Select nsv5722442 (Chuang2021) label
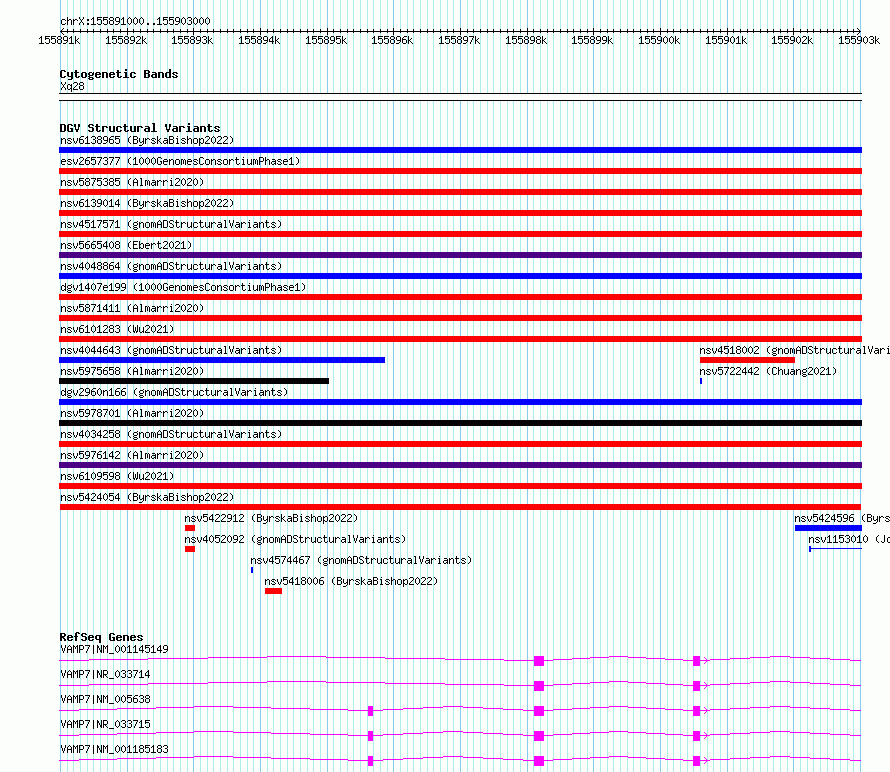Viewport: 890px width, 772px height. (768, 371)
